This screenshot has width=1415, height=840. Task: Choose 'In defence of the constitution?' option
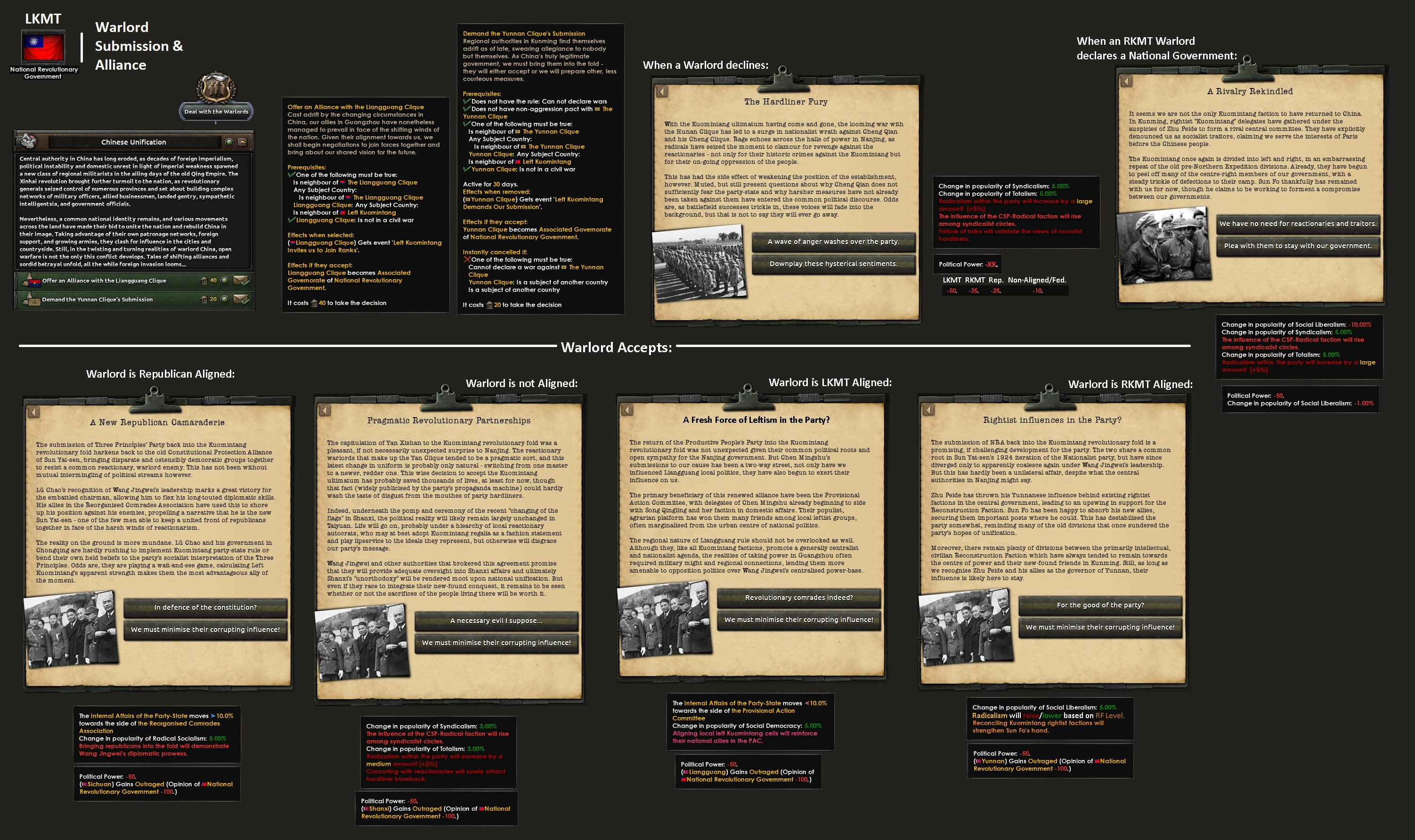(x=205, y=607)
